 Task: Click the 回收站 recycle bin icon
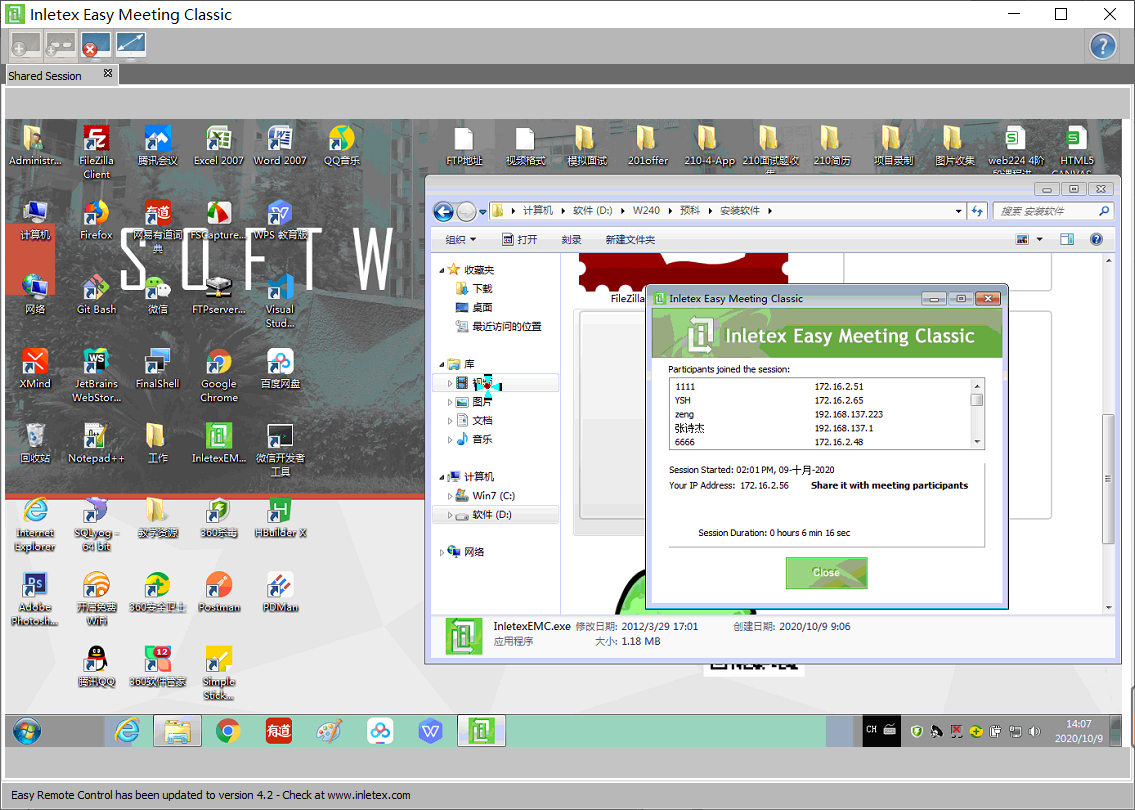point(35,444)
